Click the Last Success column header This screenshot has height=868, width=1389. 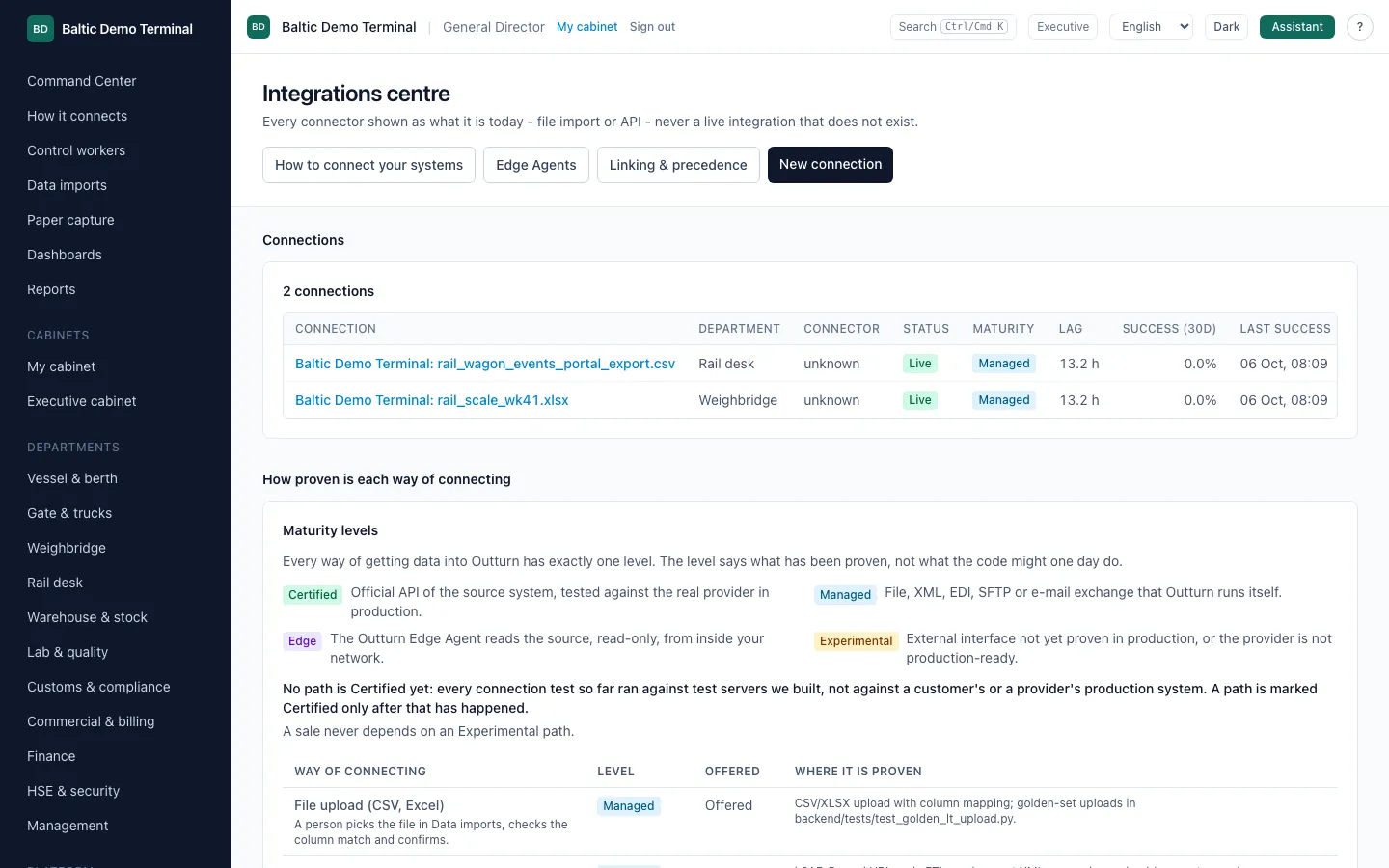click(x=1285, y=329)
